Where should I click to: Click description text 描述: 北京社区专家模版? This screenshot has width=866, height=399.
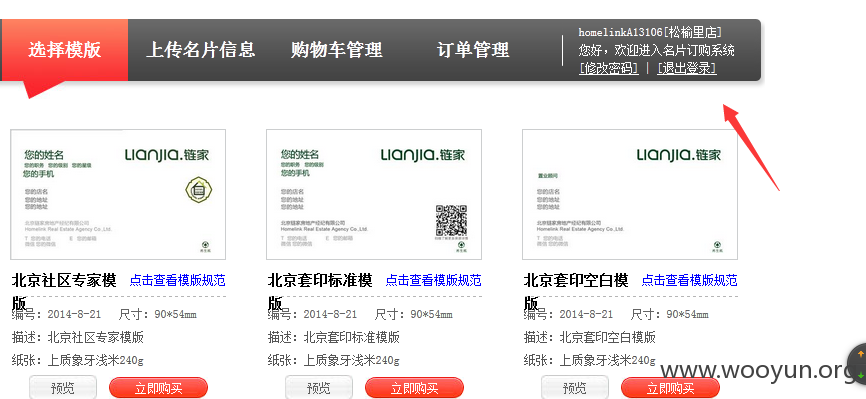pos(78,337)
